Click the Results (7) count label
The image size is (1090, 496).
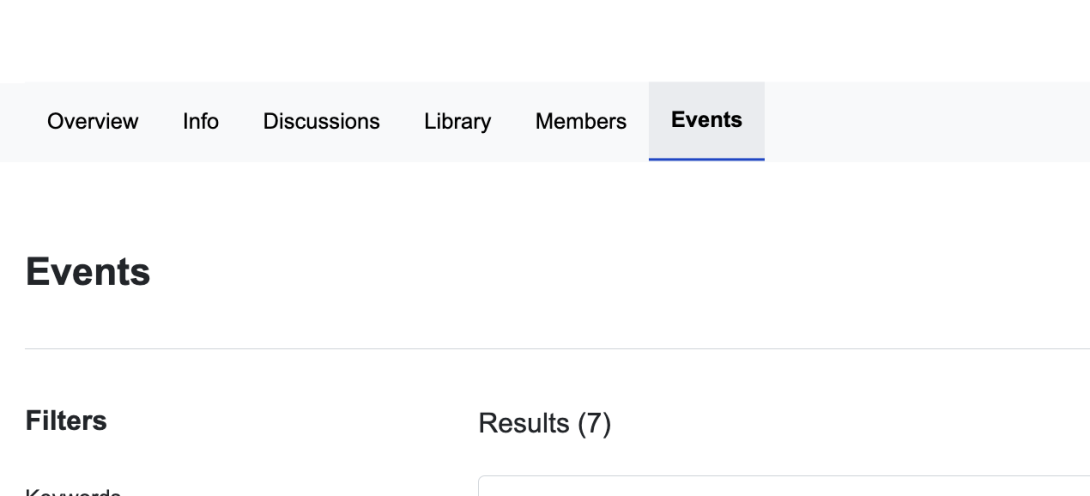[x=545, y=424]
